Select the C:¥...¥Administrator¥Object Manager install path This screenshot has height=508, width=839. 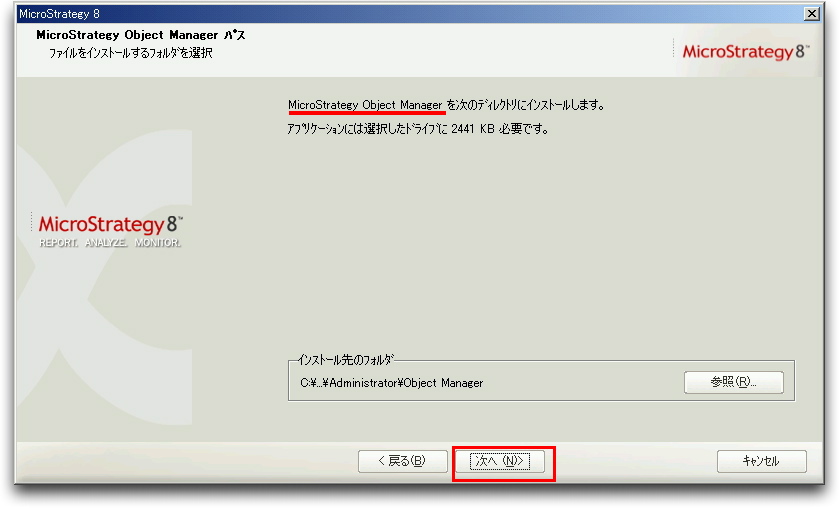pyautogui.click(x=392, y=383)
